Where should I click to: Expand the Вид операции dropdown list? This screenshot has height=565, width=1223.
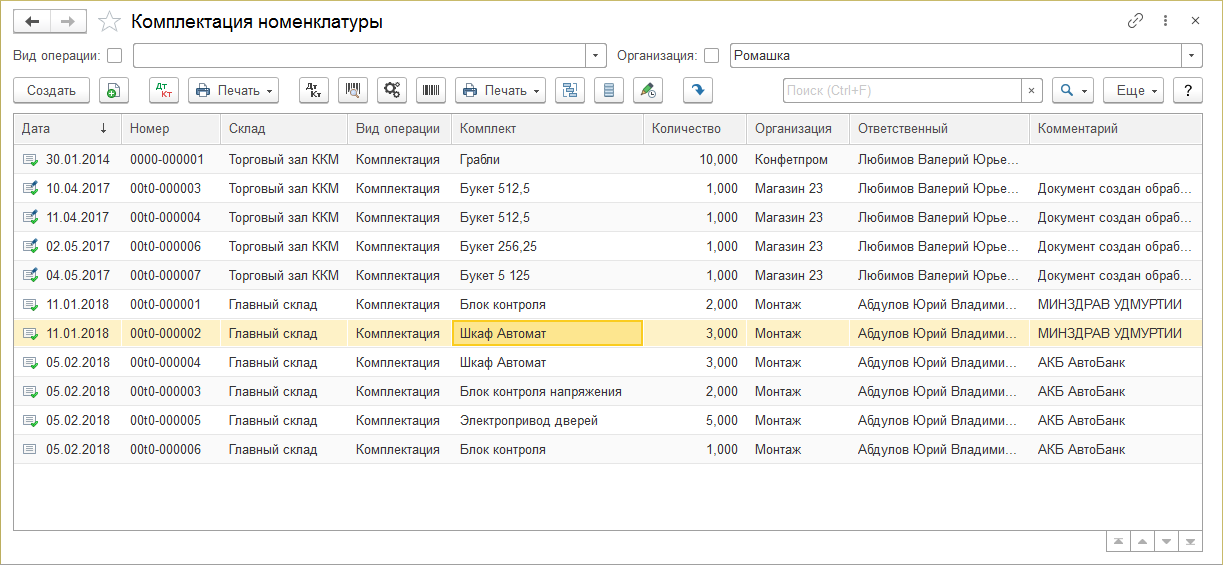[596, 56]
